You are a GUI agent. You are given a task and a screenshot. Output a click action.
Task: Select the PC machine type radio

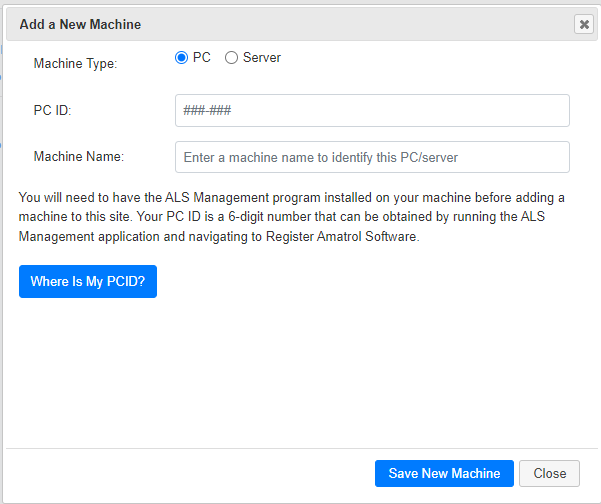click(181, 58)
